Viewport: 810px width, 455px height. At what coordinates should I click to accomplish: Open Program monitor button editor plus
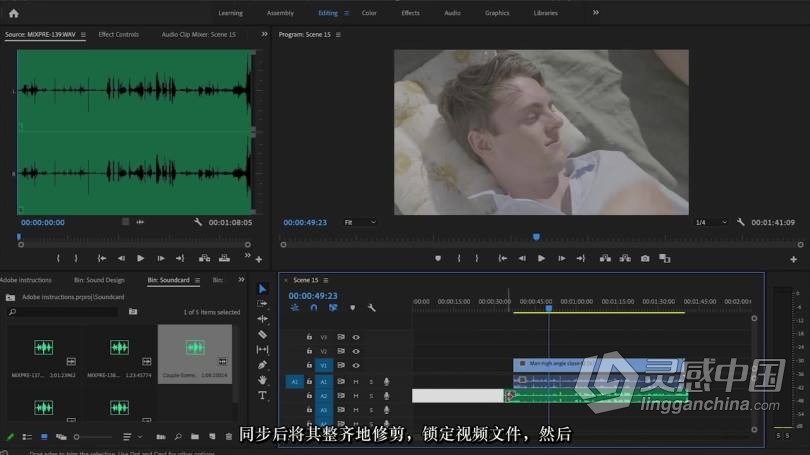pos(793,259)
